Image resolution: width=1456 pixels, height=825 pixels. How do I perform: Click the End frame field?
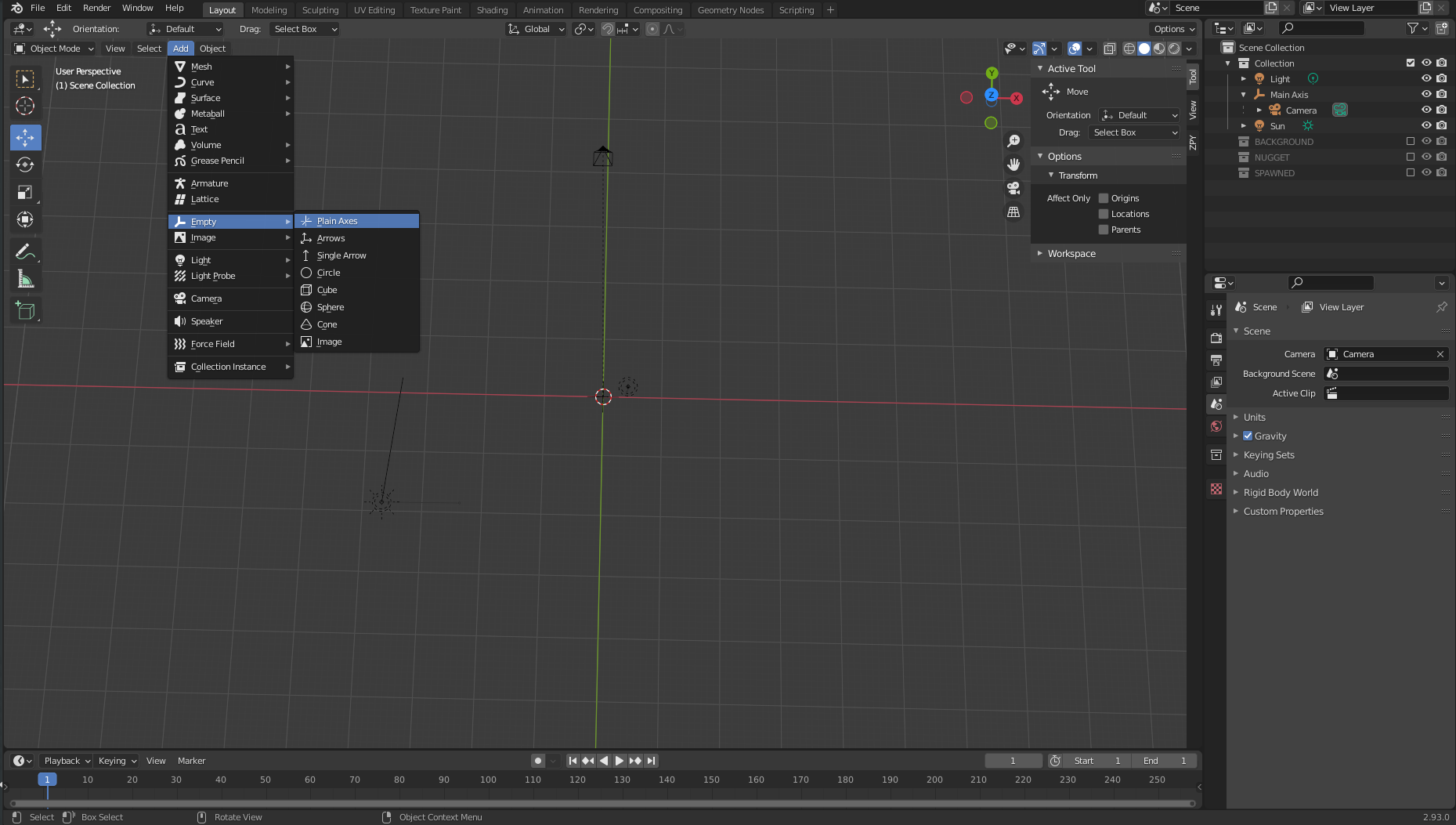click(1165, 761)
